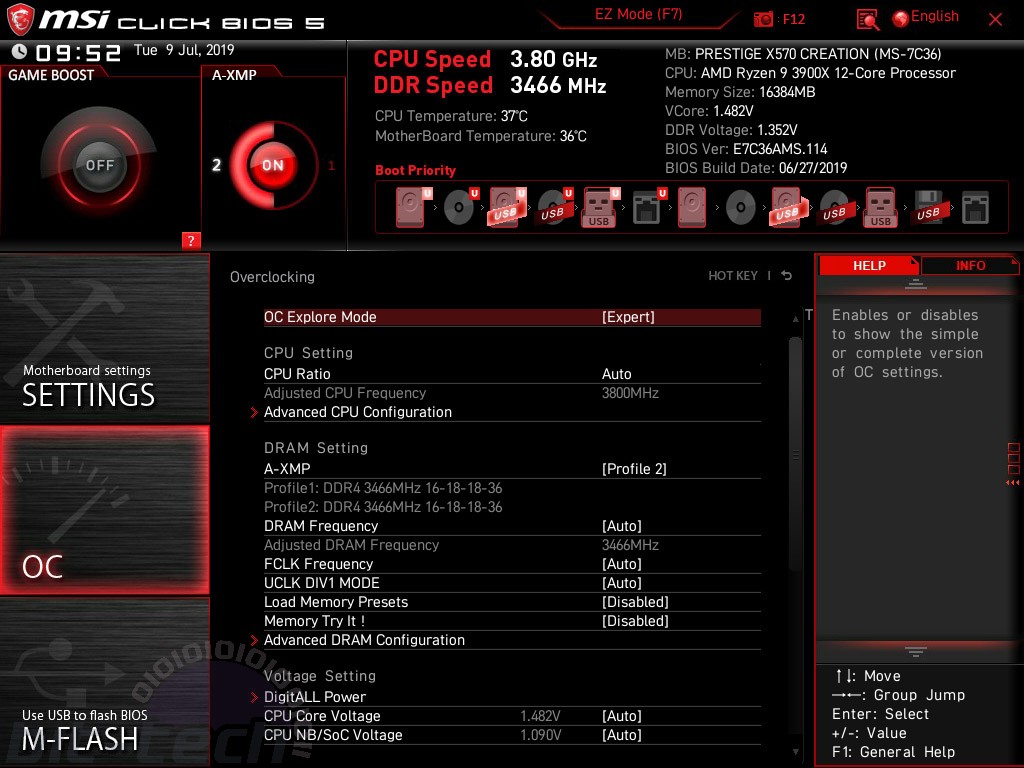The image size is (1024, 768).
Task: Open CPU Core Voltage [Auto] option
Action: click(x=621, y=716)
